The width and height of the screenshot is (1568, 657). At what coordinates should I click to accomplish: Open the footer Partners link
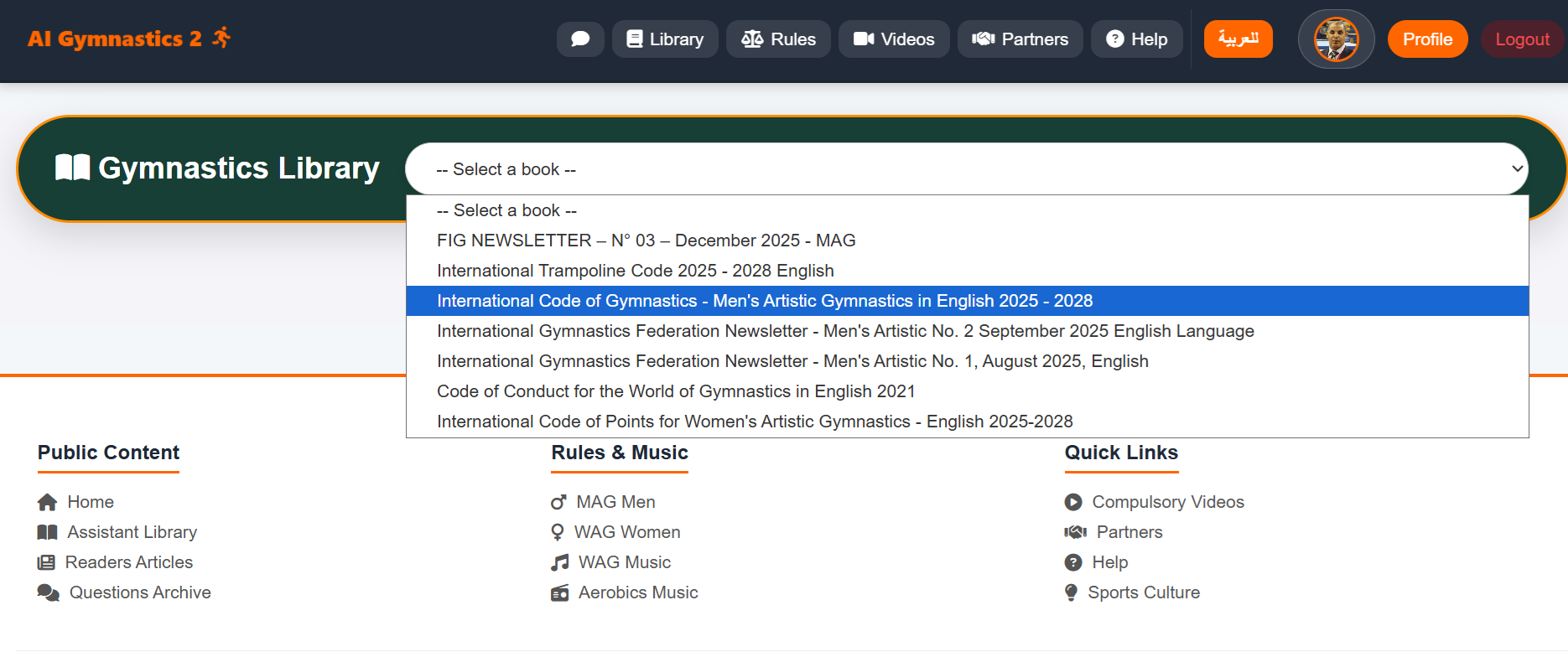tap(1129, 532)
